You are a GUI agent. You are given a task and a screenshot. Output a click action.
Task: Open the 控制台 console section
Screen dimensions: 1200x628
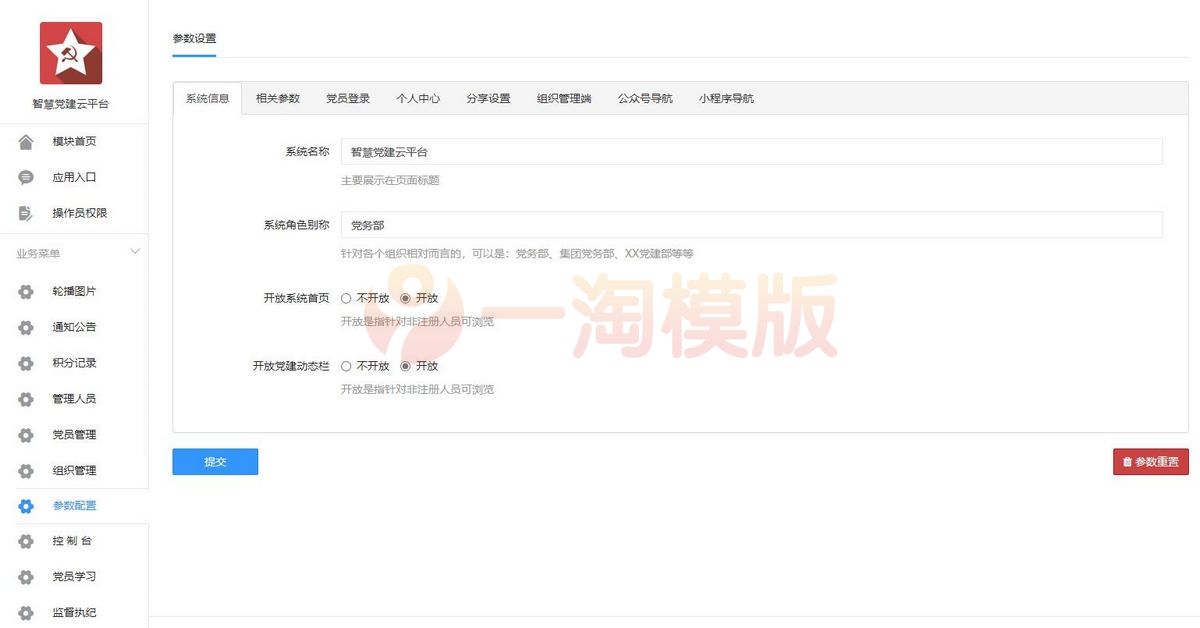(x=74, y=541)
